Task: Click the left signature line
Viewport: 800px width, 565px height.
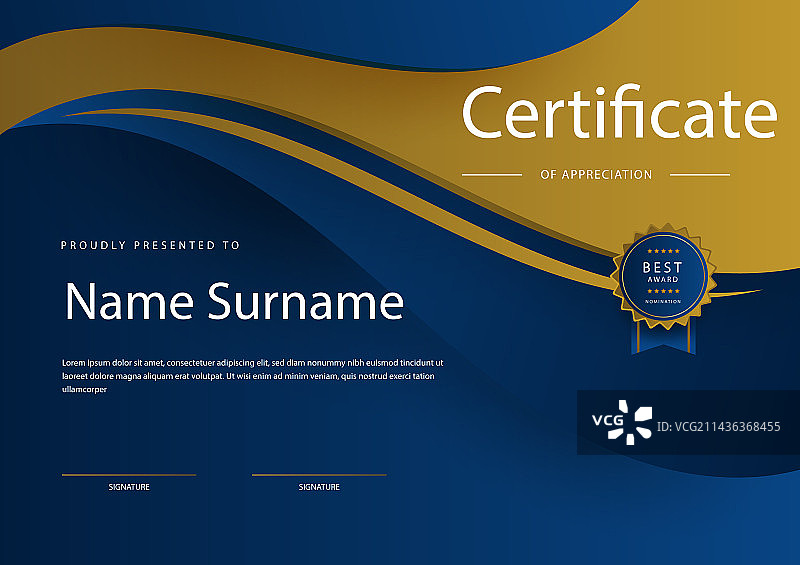Action: click(x=129, y=475)
